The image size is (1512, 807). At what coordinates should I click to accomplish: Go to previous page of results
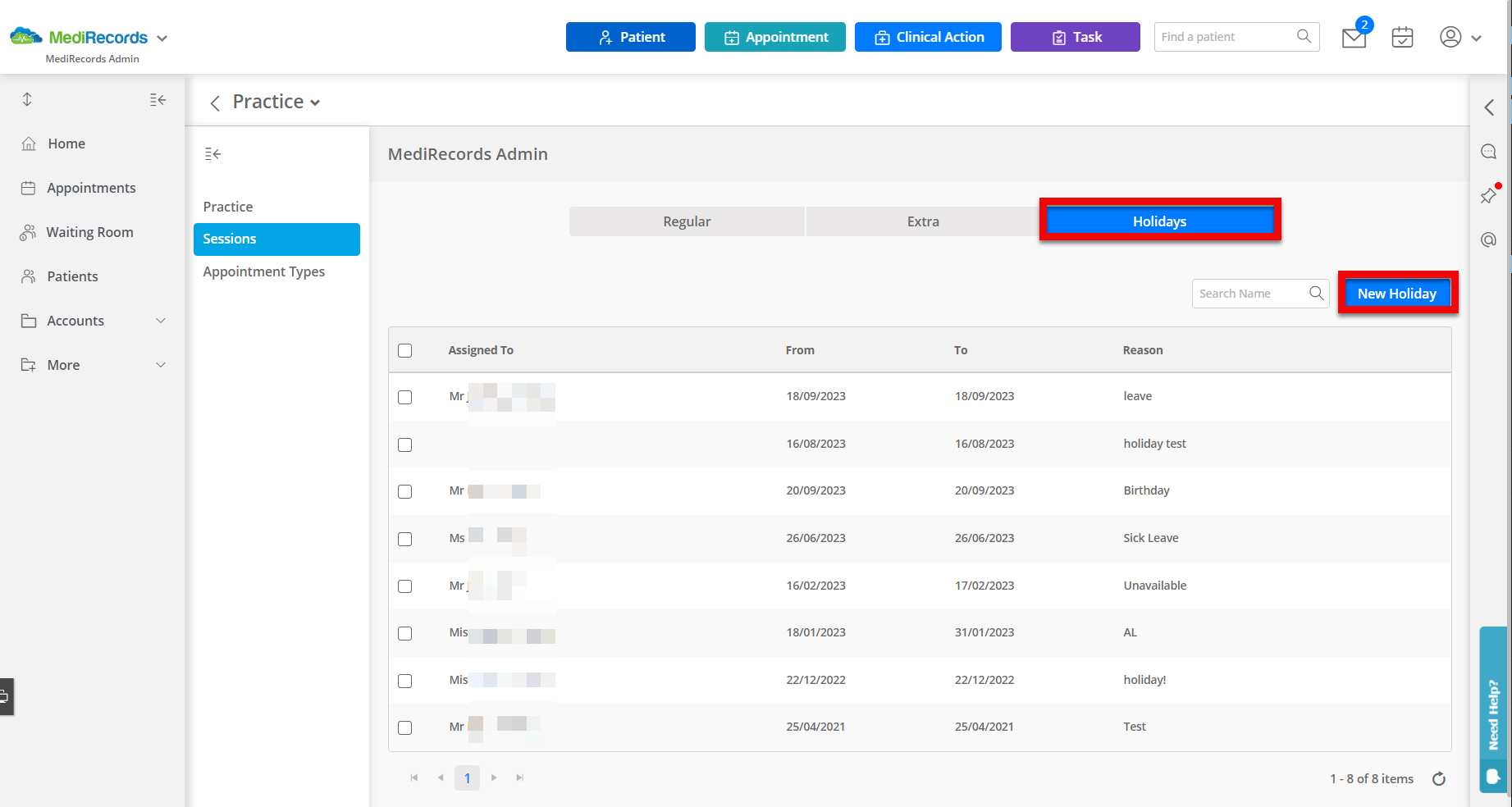click(441, 777)
